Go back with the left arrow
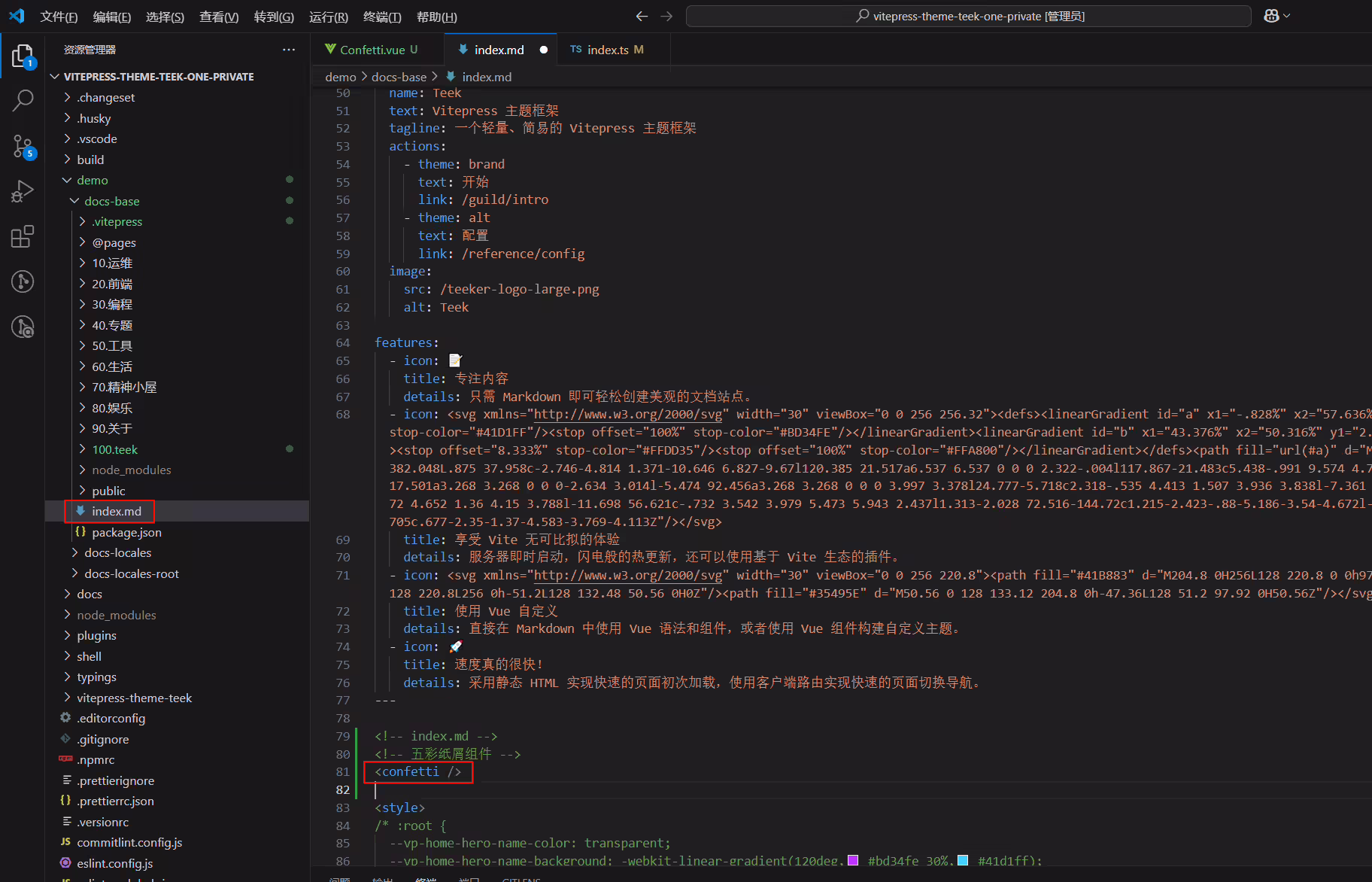 click(642, 16)
